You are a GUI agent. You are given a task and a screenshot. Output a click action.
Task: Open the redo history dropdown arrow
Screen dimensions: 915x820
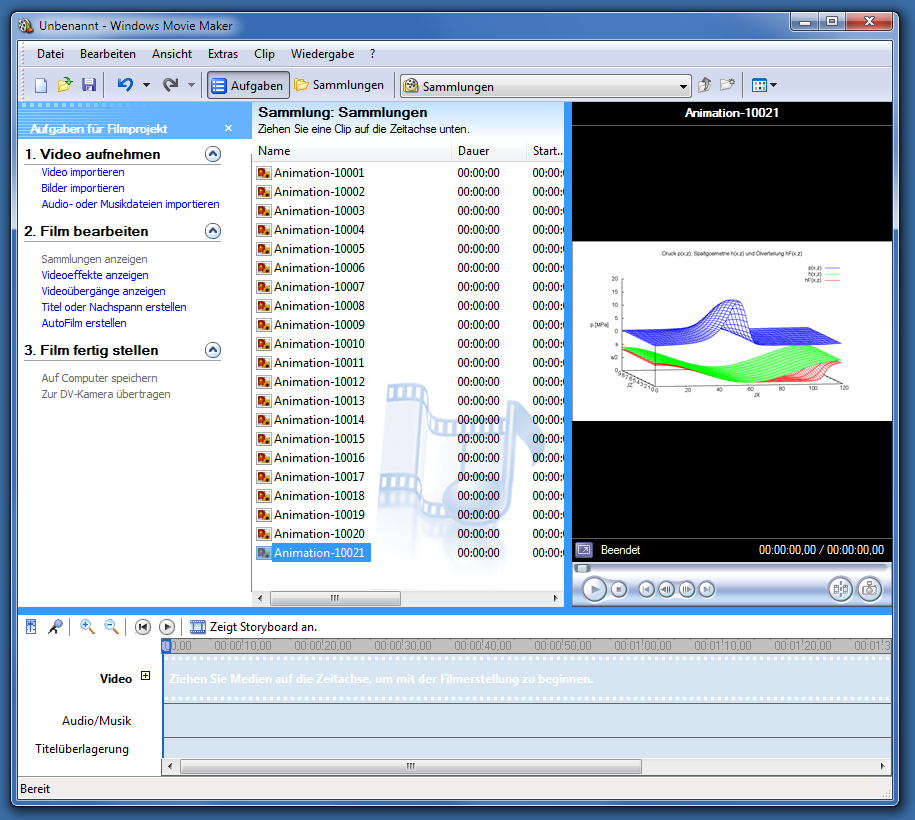(x=191, y=85)
